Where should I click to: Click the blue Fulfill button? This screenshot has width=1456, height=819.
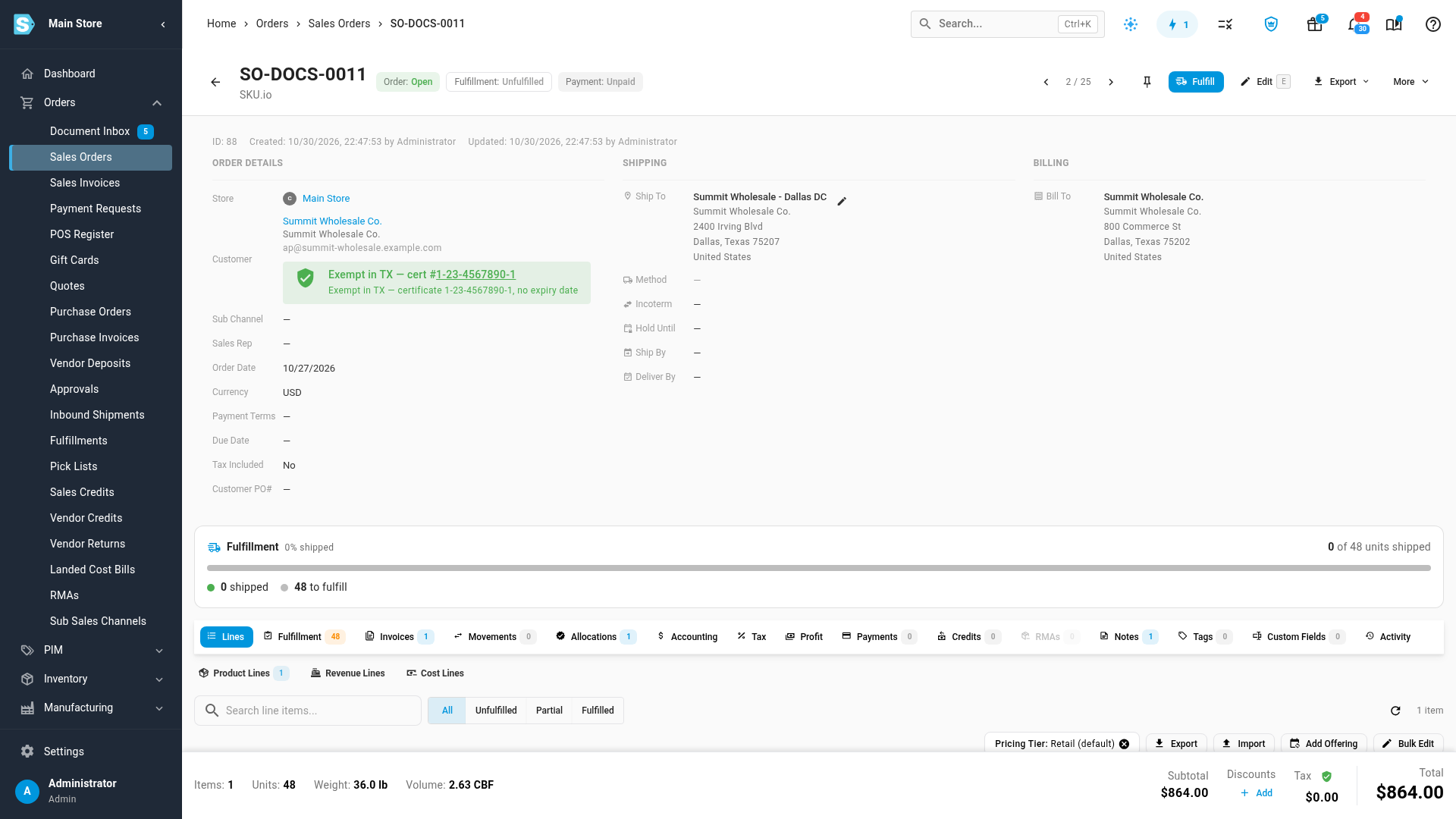pos(1196,82)
